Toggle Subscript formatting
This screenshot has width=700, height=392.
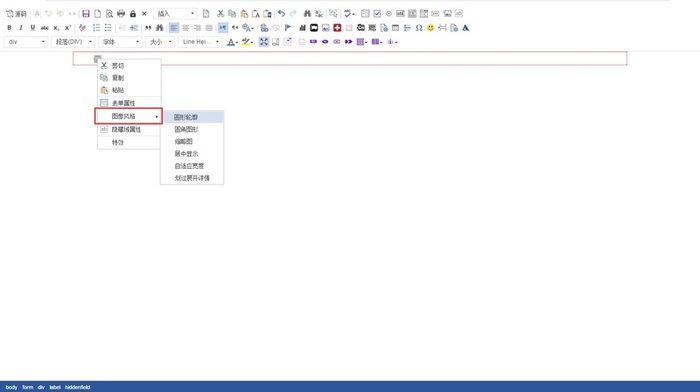pyautogui.click(x=56, y=28)
